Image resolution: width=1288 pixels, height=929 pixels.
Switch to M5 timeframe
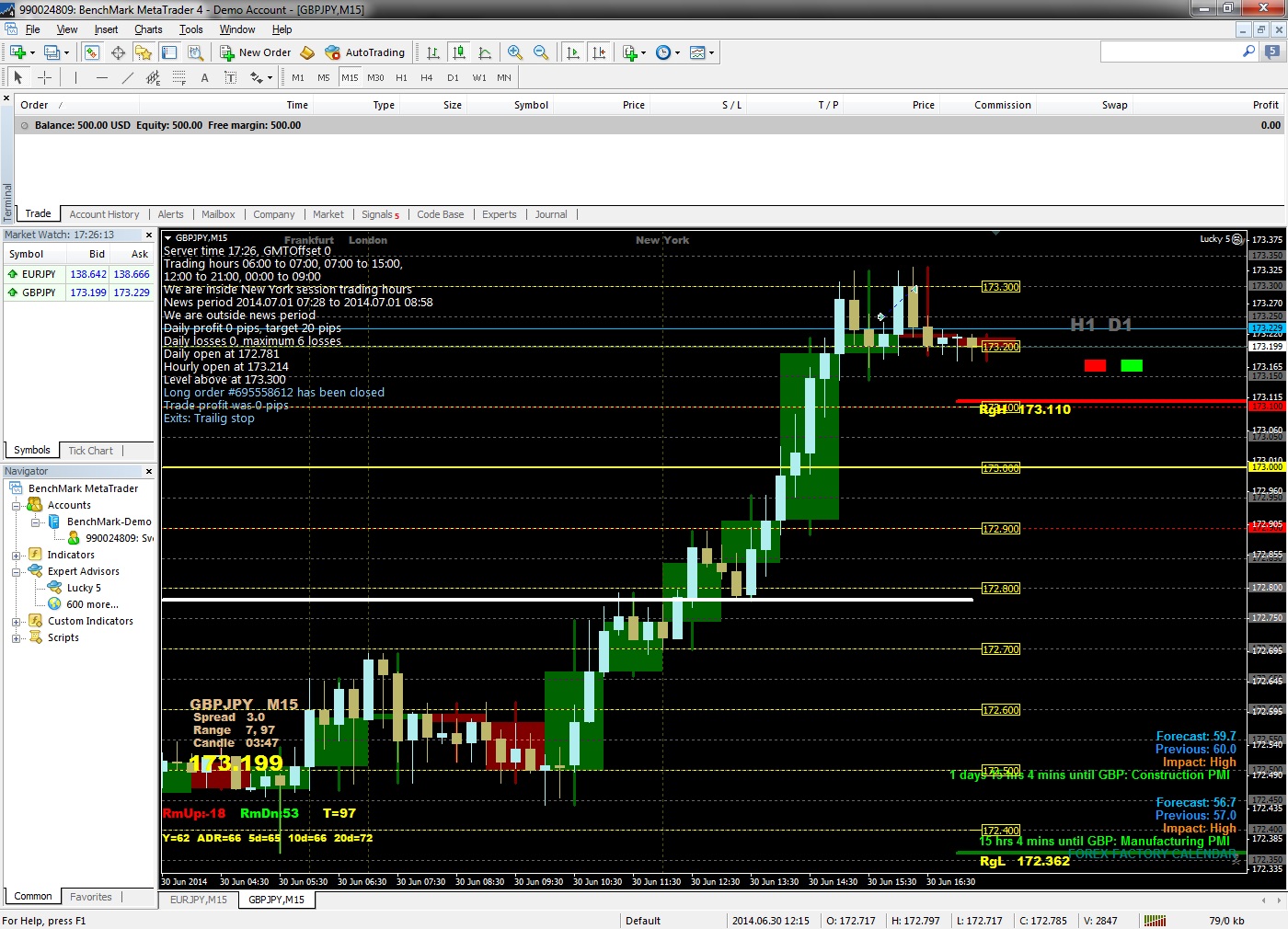(324, 77)
